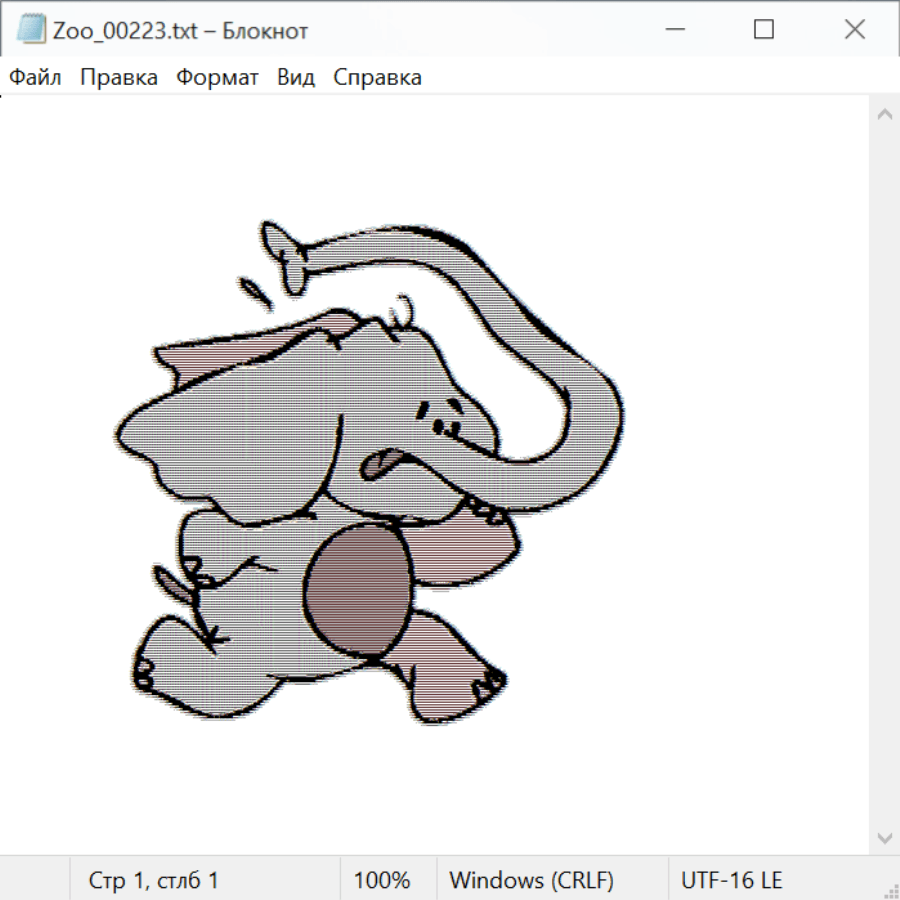This screenshot has height=900, width=900.
Task: Click the 100% zoom status field
Action: coord(382,881)
